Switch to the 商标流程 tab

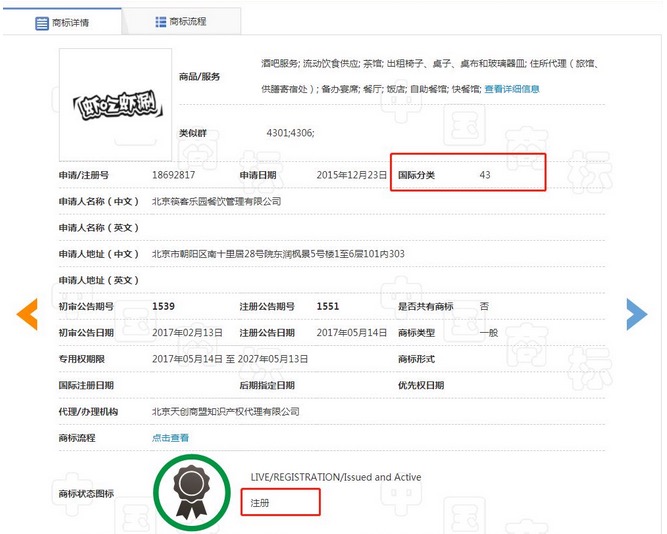pyautogui.click(x=189, y=21)
